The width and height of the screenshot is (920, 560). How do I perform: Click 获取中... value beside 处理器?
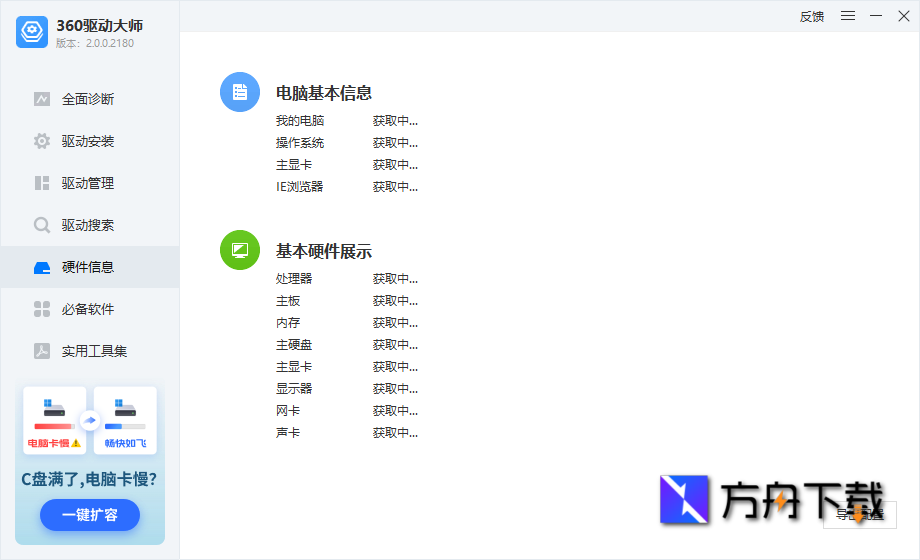395,278
